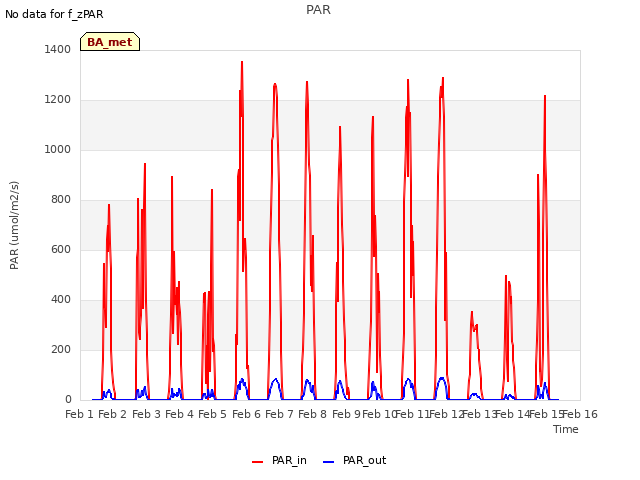
Task: Click the y-axis tick 1400
Action: click(x=58, y=49)
